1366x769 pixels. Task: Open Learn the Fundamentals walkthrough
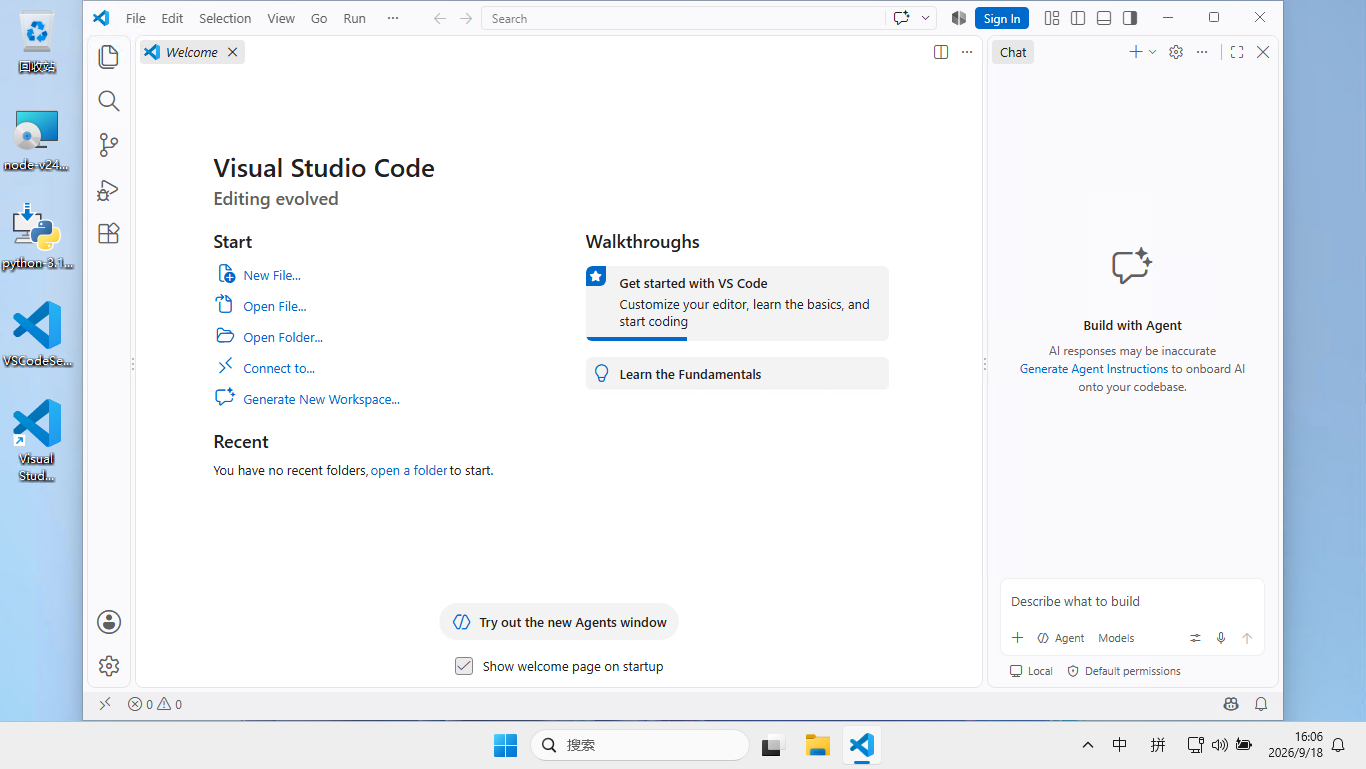(x=737, y=374)
